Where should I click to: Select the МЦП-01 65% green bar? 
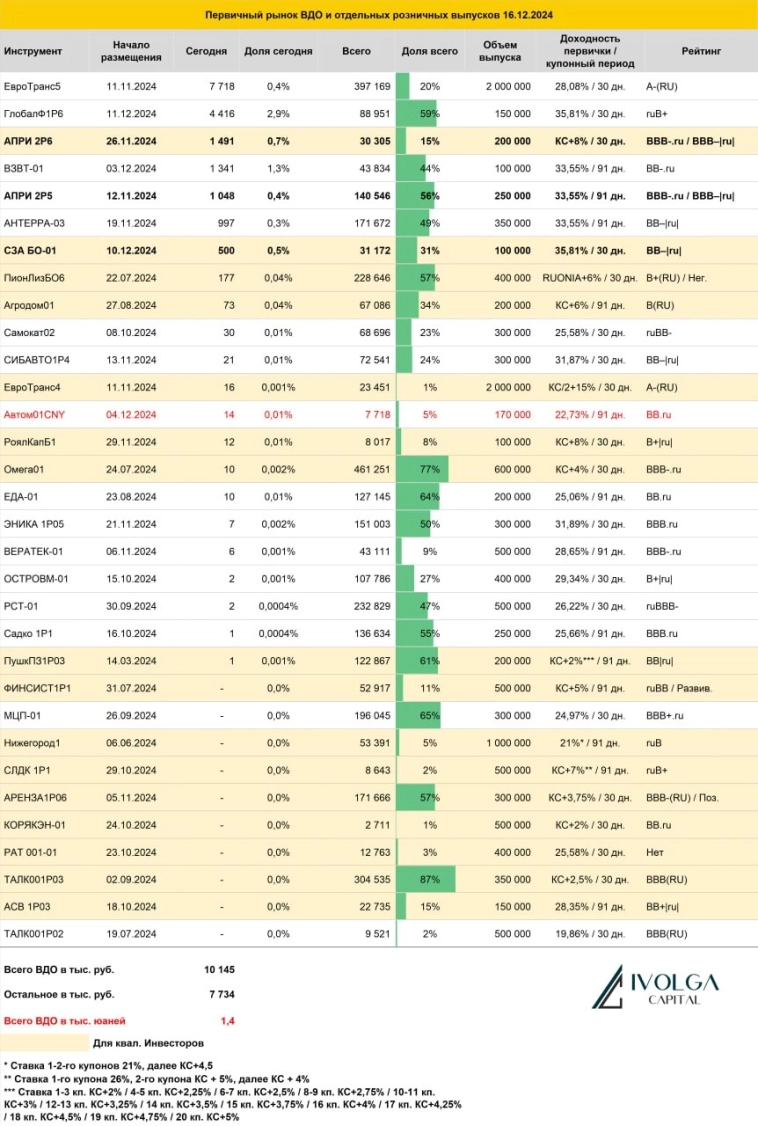click(419, 712)
